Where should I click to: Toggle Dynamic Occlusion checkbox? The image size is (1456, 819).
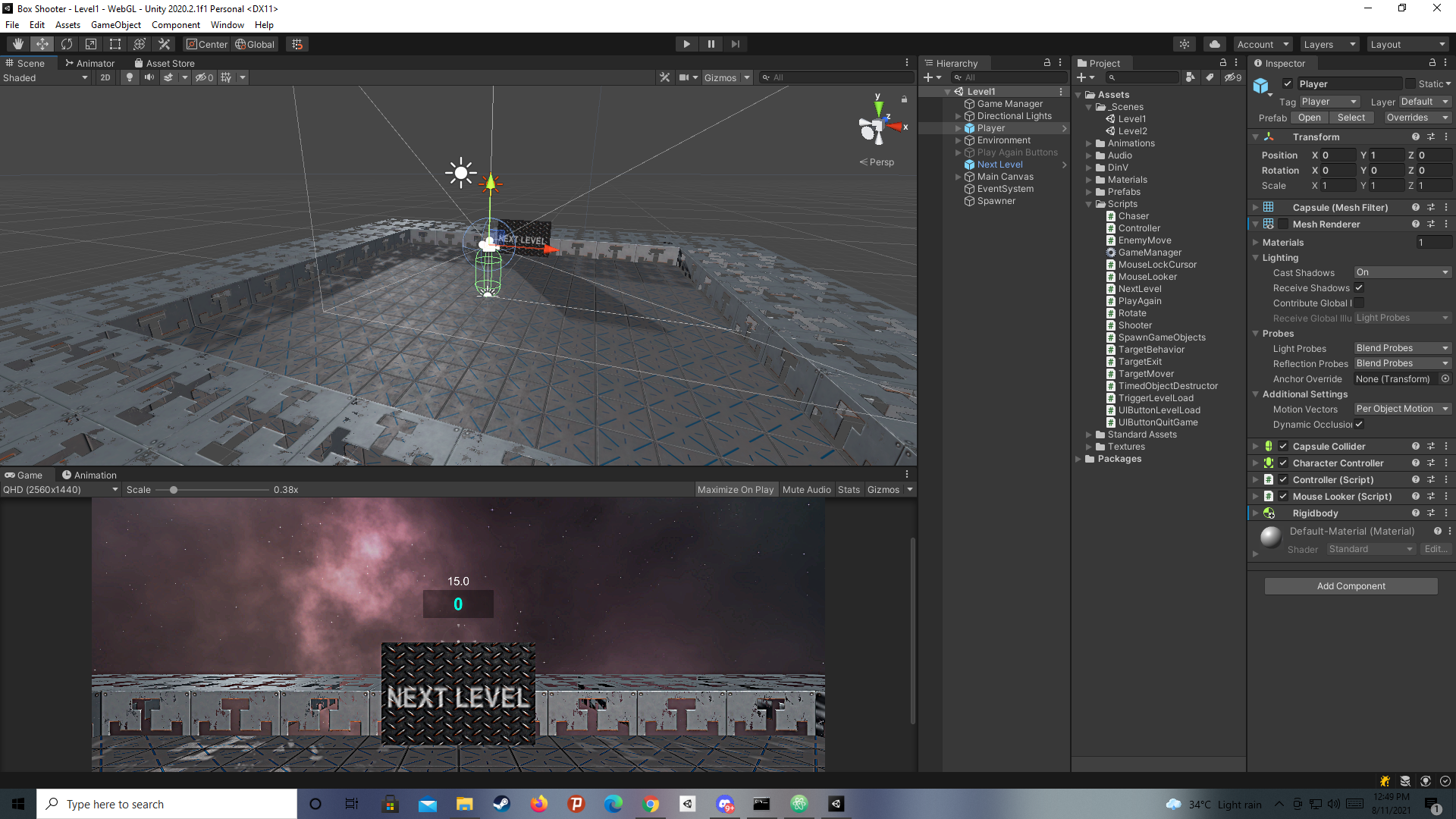(x=1359, y=425)
